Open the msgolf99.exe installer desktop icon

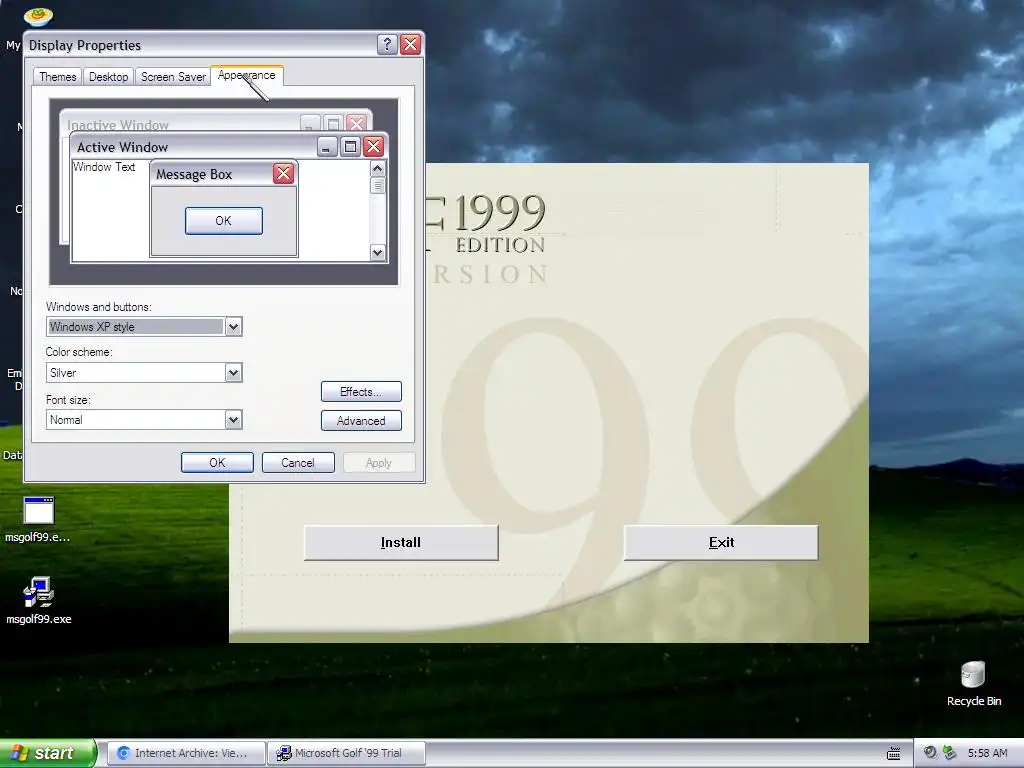click(39, 601)
